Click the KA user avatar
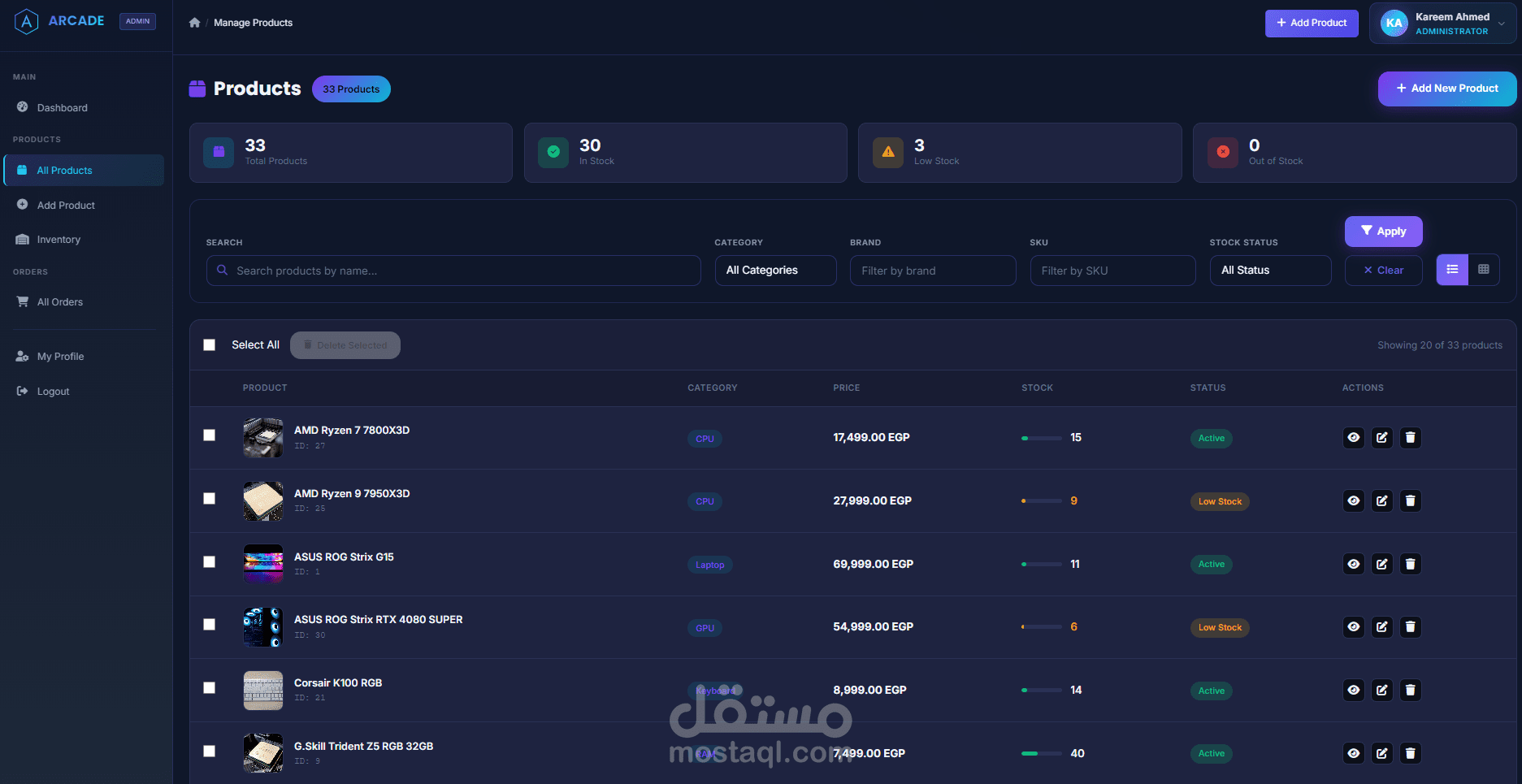This screenshot has width=1522, height=784. click(1394, 24)
